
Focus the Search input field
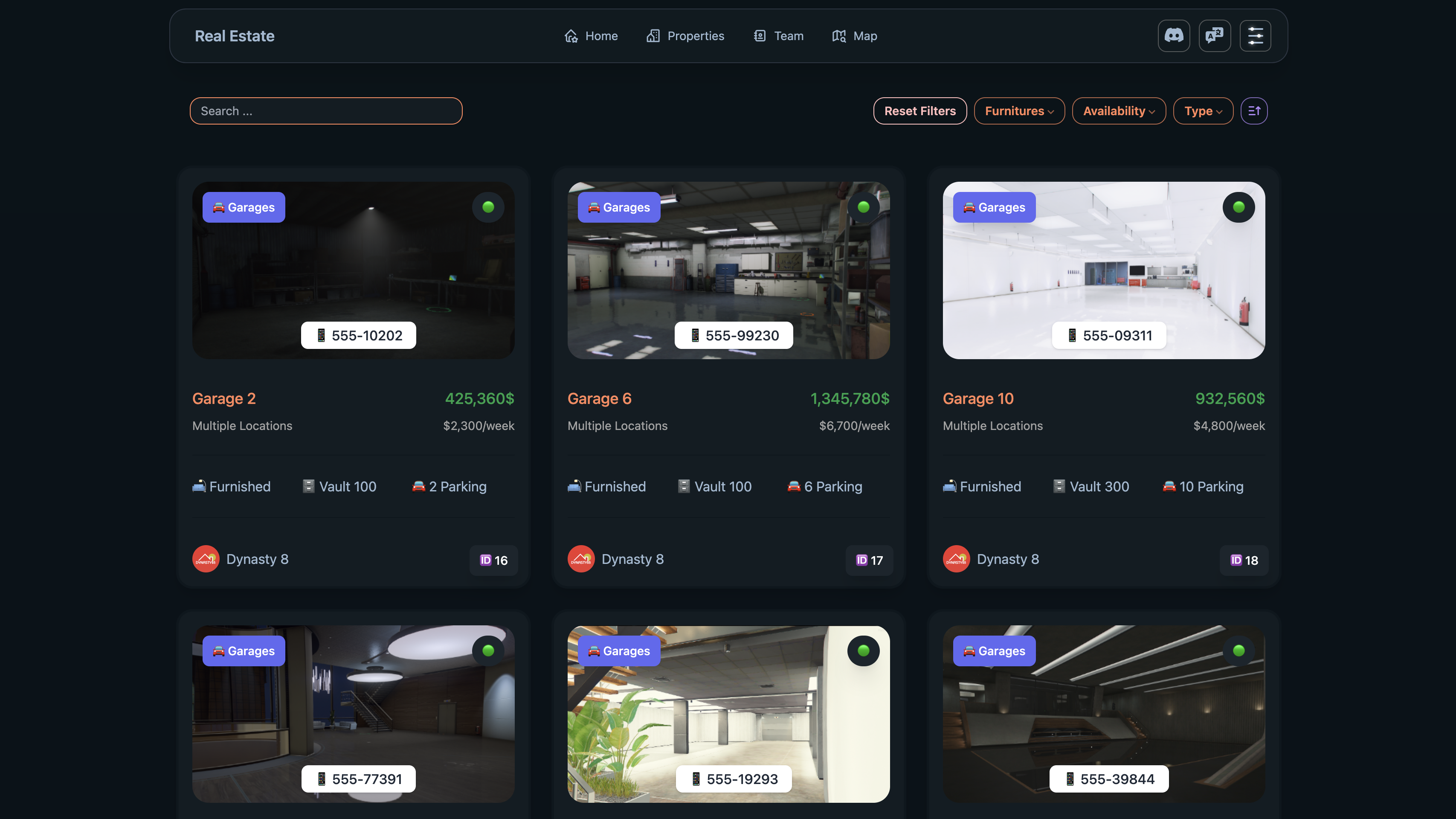[325, 111]
